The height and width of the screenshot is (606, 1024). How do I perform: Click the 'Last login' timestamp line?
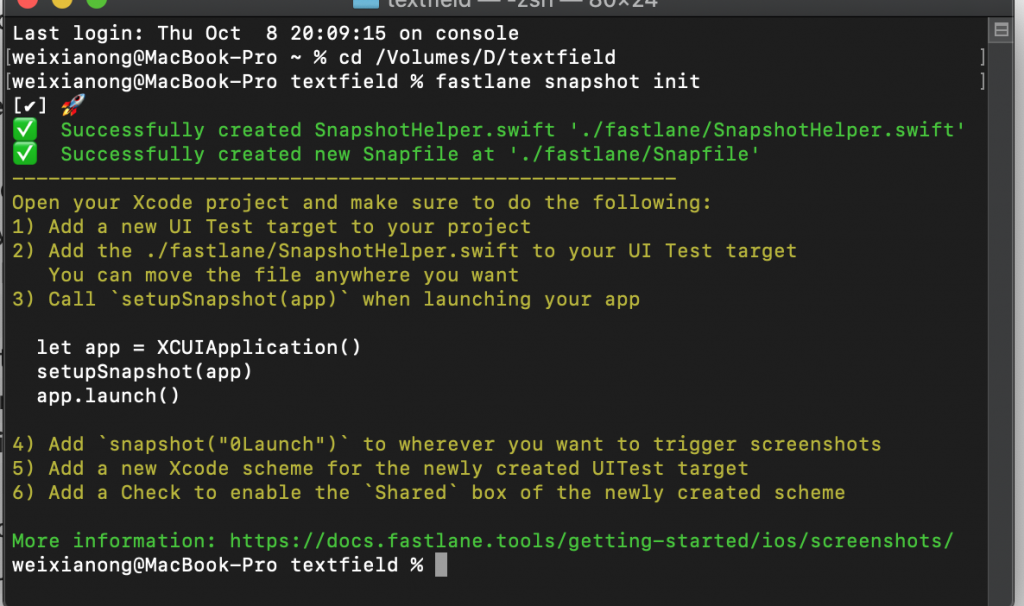click(x=265, y=33)
